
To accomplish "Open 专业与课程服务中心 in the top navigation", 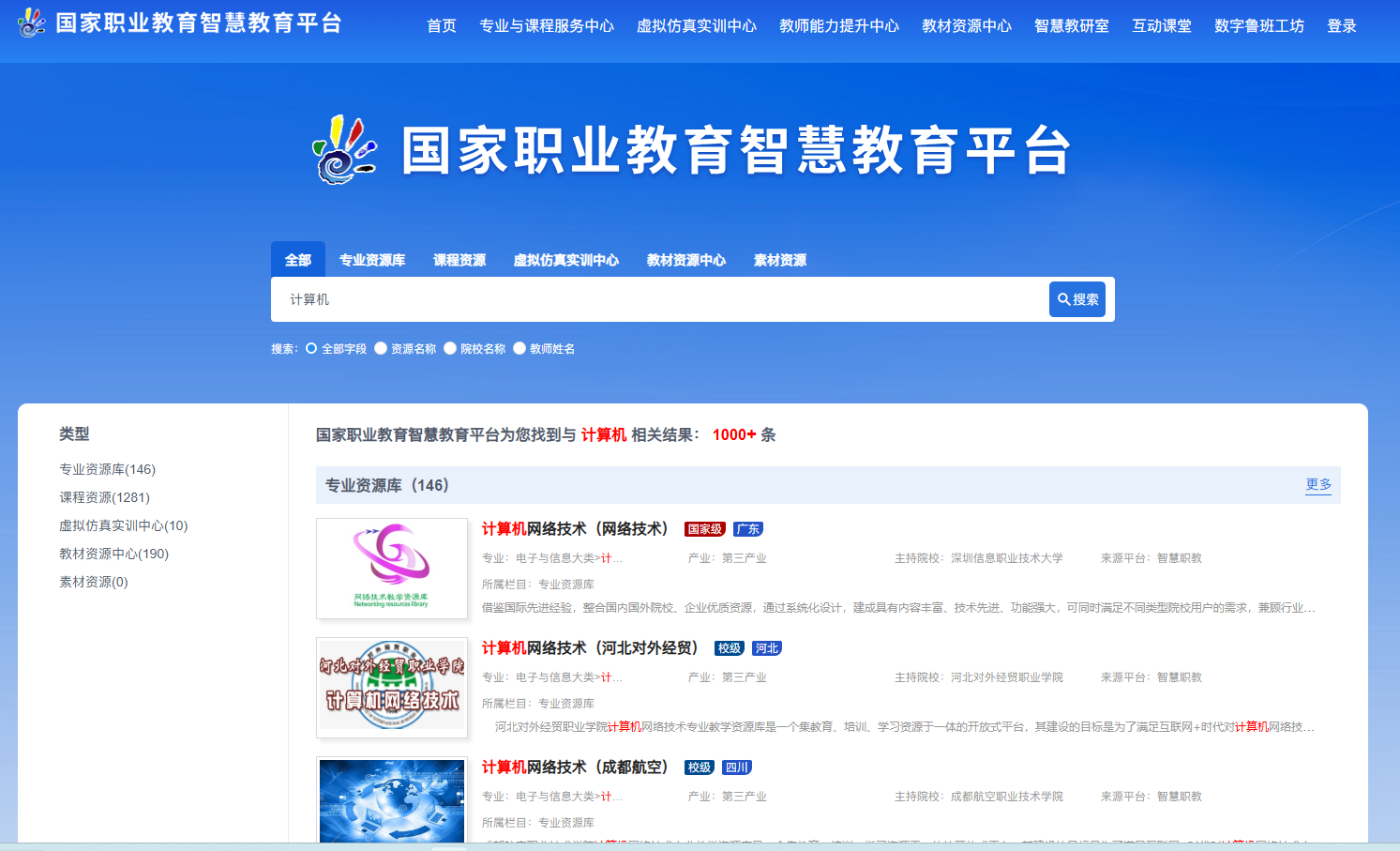I will click(547, 25).
